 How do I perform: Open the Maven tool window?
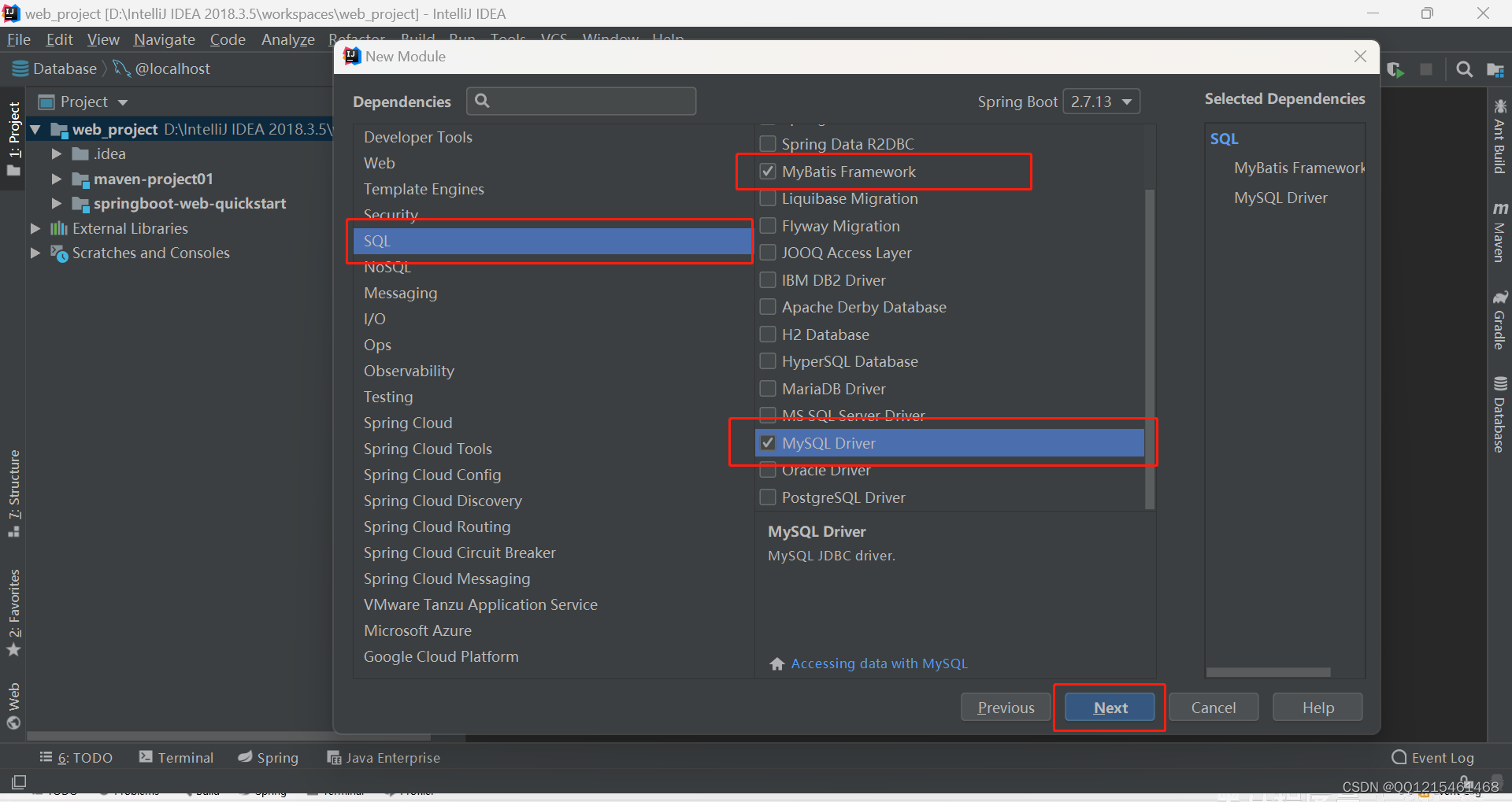tap(1499, 231)
